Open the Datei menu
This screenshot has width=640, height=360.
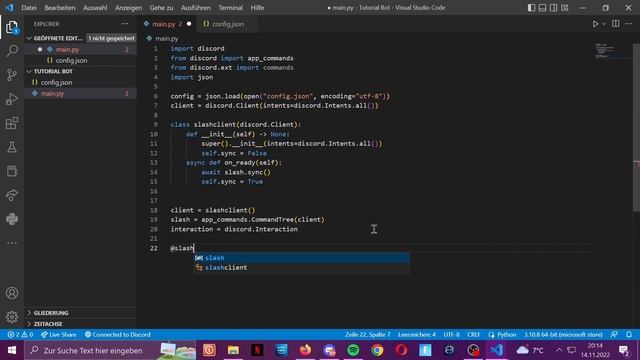pyautogui.click(x=29, y=8)
